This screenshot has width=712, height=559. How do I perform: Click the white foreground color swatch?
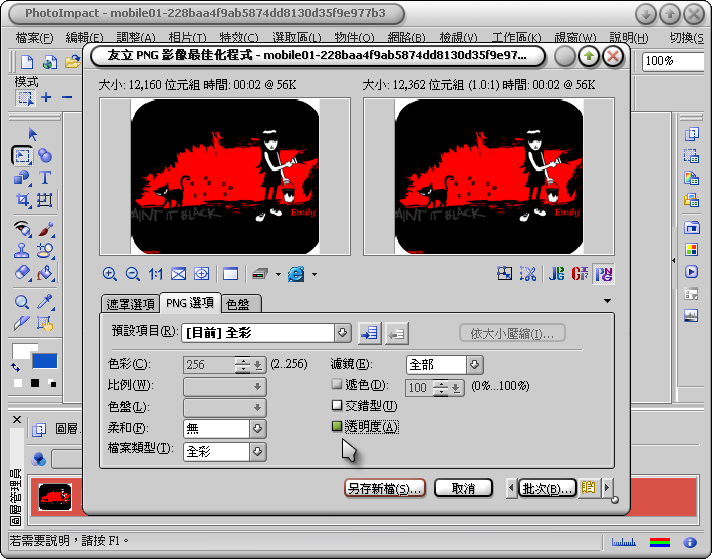pyautogui.click(x=22, y=351)
